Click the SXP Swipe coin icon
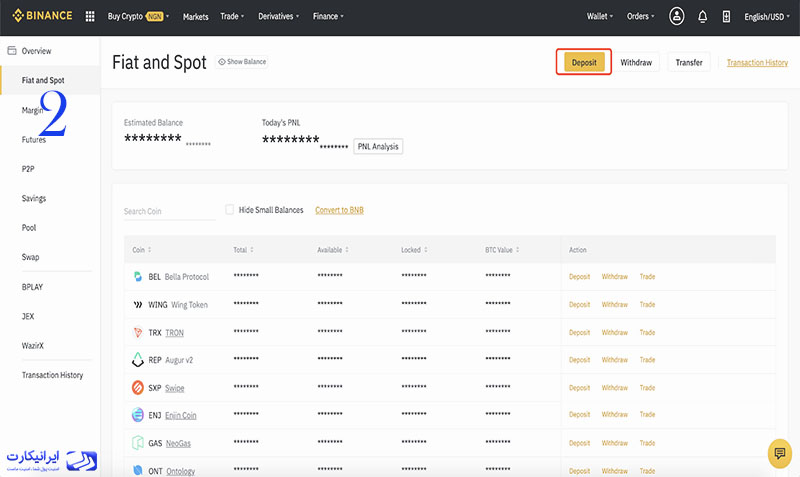Image resolution: width=800 pixels, height=477 pixels. tap(138, 388)
